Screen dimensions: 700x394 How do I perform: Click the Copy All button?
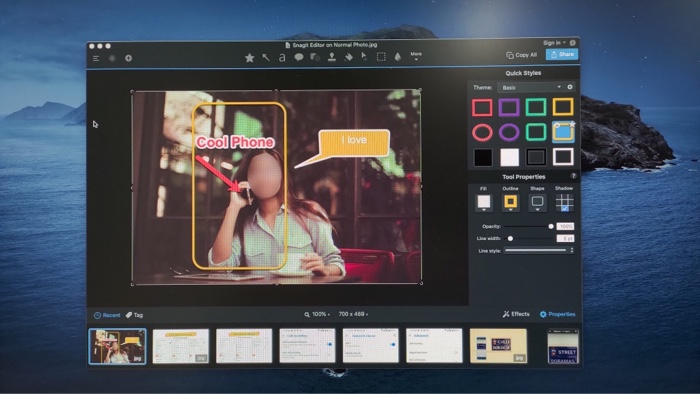tap(521, 55)
